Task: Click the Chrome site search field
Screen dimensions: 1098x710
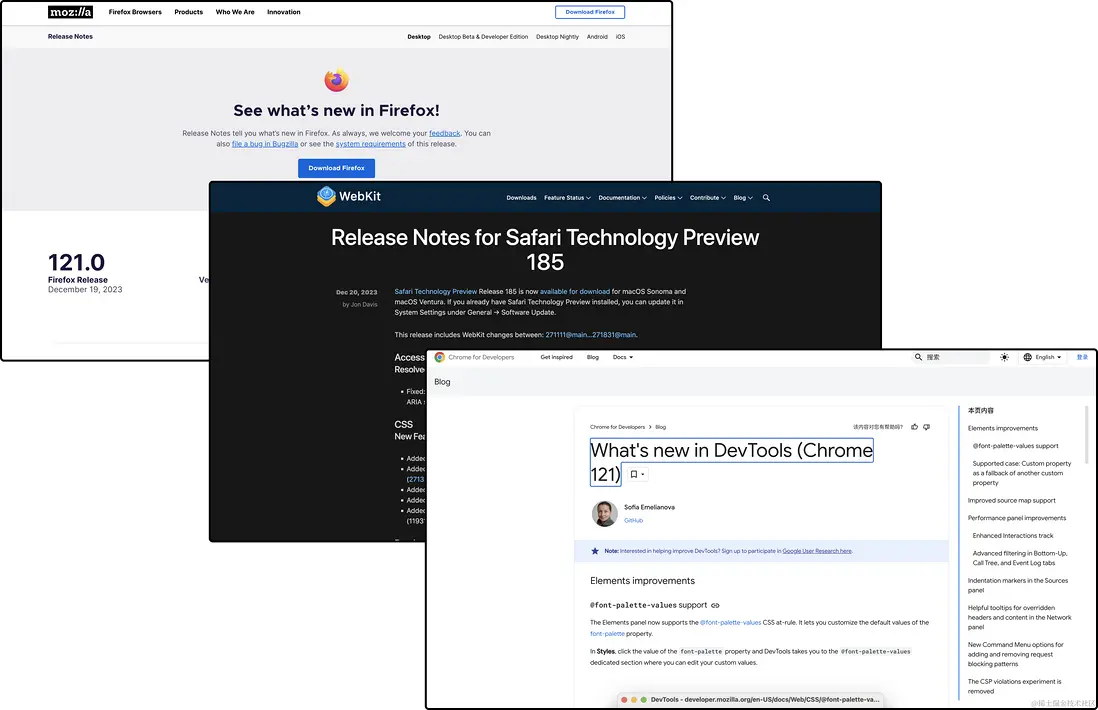Action: coord(951,357)
